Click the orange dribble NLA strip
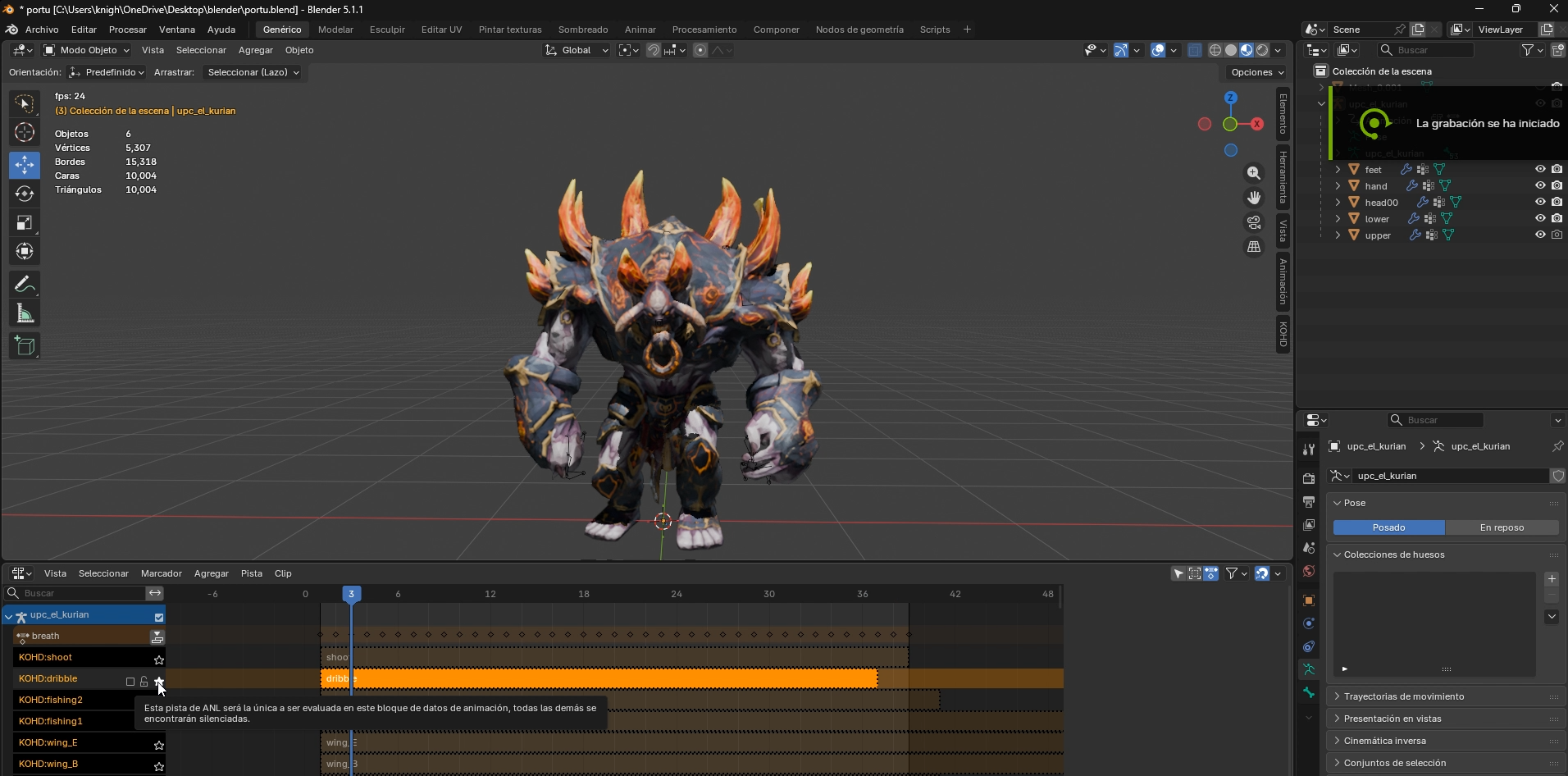 [599, 678]
